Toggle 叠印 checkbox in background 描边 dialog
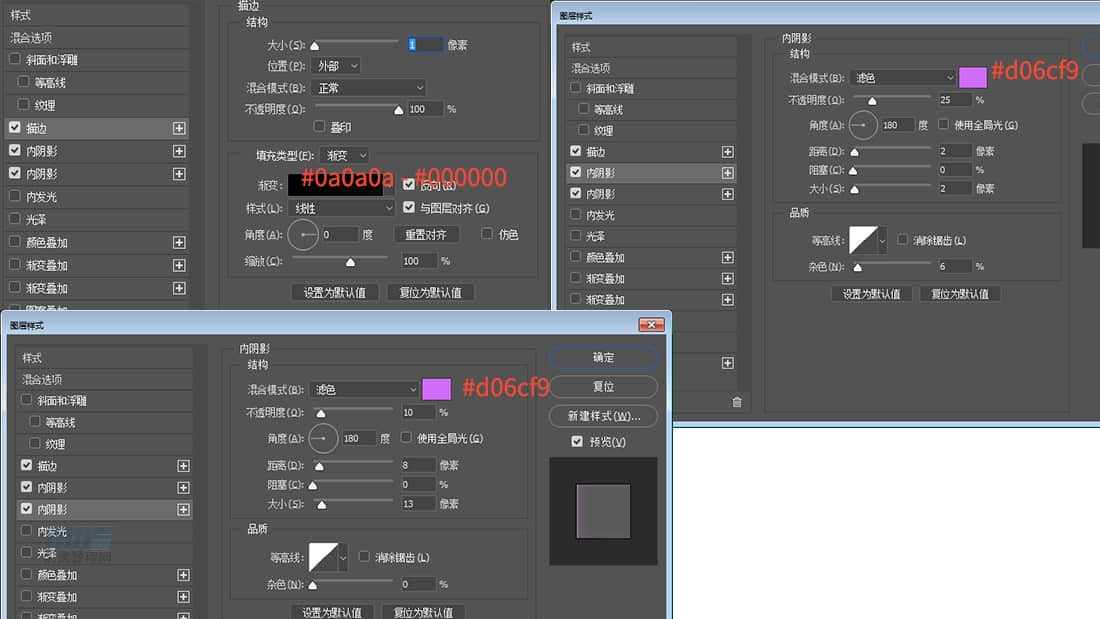Image resolution: width=1100 pixels, height=619 pixels. tap(319, 127)
